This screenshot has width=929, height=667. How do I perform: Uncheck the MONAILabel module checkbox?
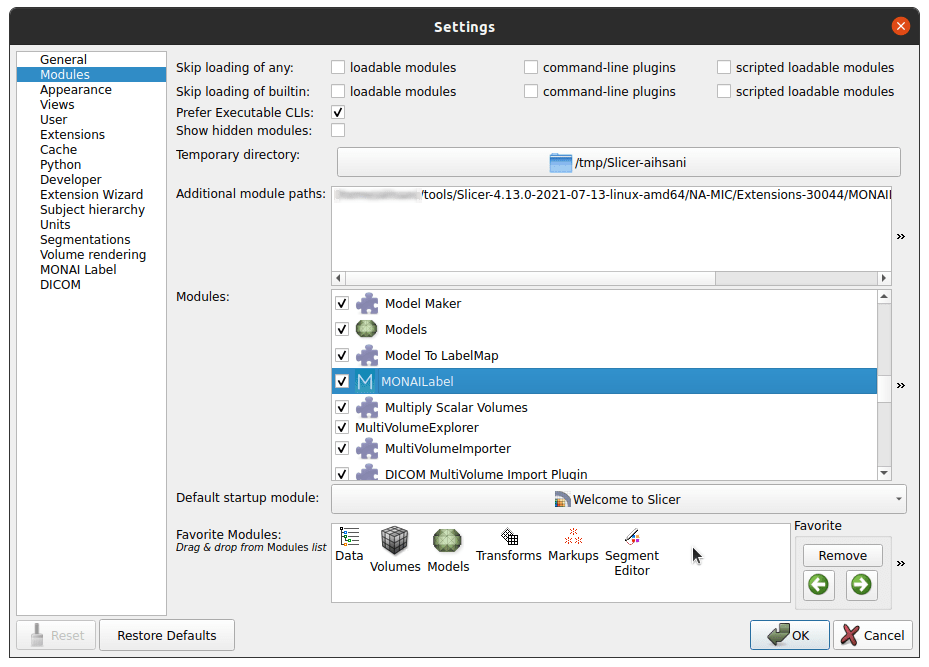point(342,381)
